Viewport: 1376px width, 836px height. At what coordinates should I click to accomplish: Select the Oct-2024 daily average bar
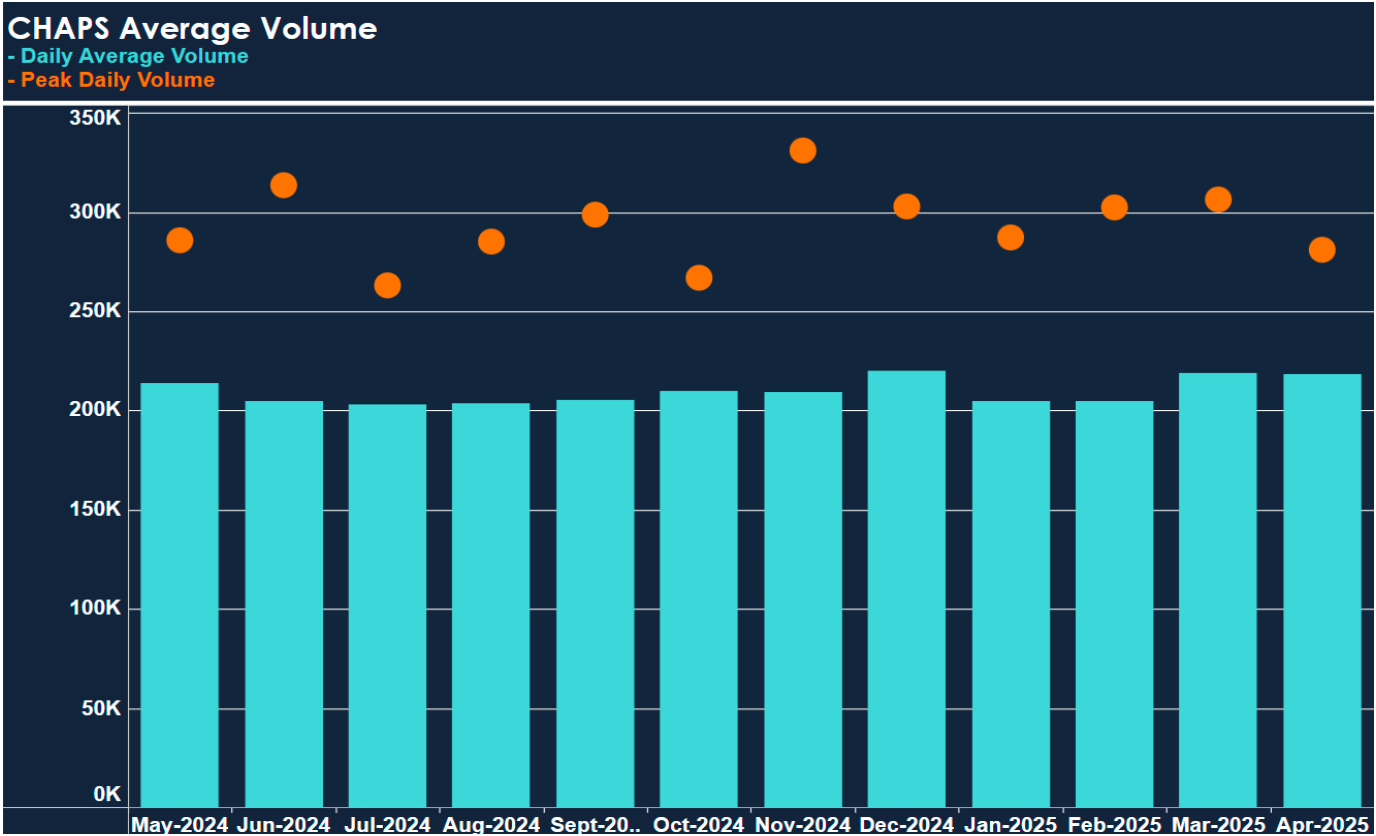[699, 599]
